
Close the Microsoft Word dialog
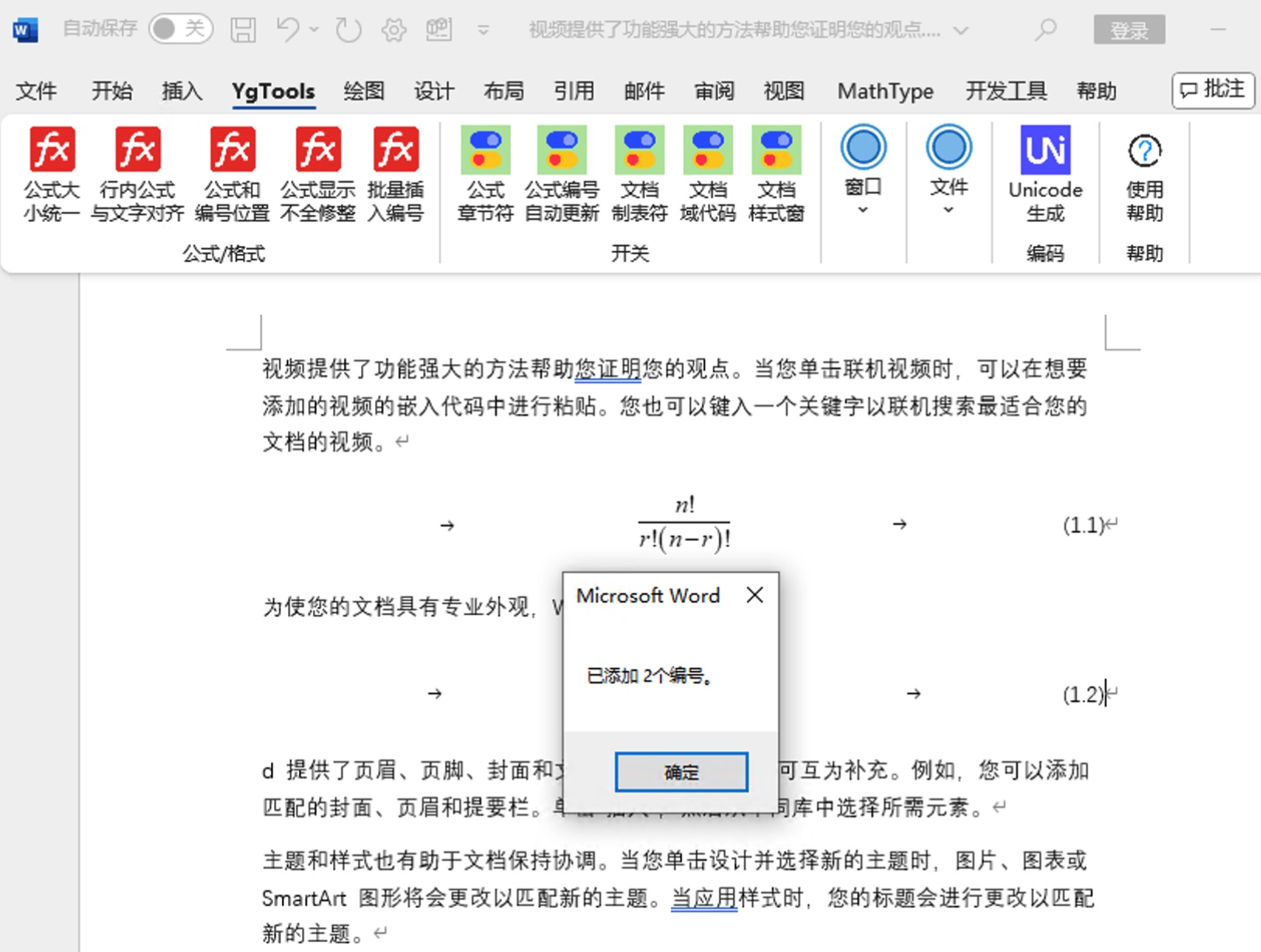(x=755, y=596)
